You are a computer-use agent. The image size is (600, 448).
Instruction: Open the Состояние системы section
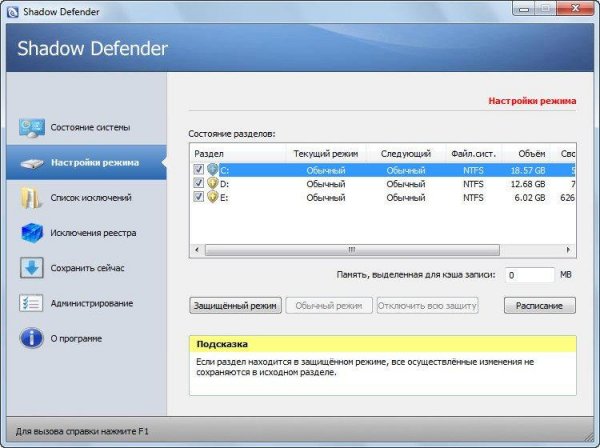pos(86,127)
